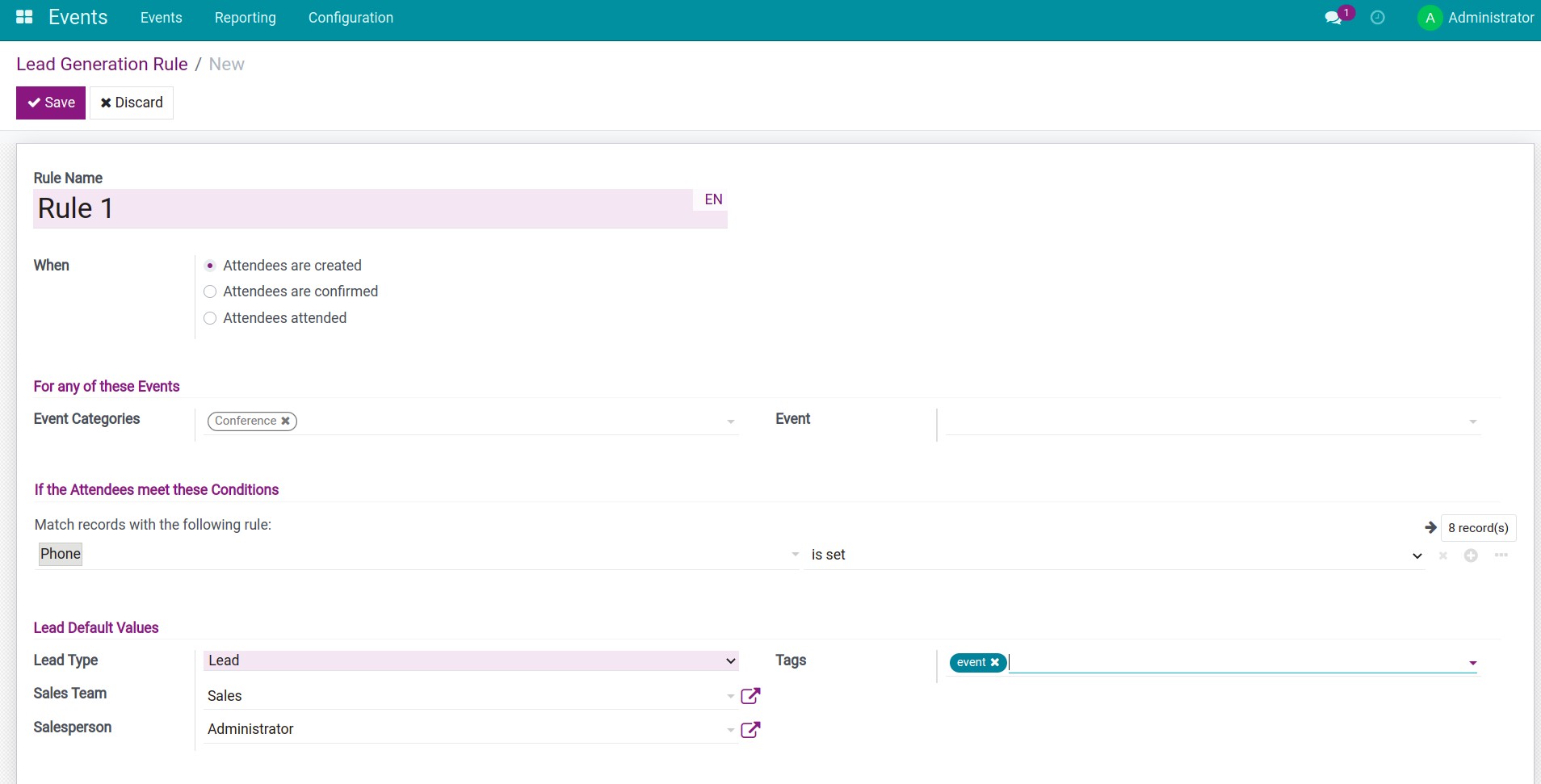Viewport: 1541px width, 784px height.
Task: Open the Reporting menu
Action: pyautogui.click(x=245, y=18)
